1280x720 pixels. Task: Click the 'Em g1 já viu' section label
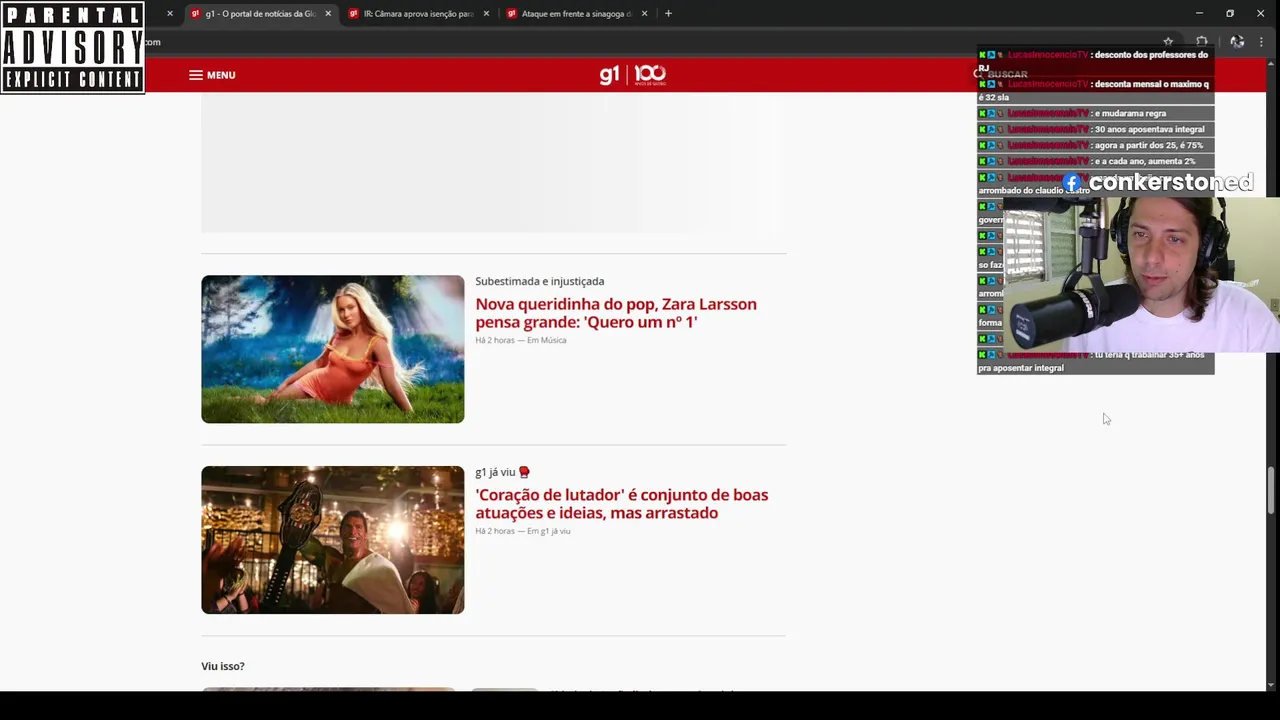[548, 531]
